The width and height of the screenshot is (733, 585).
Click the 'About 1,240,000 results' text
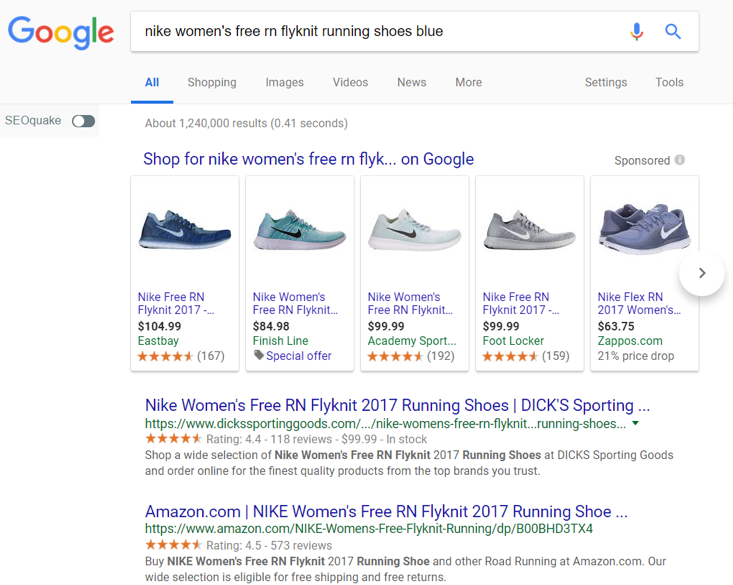coord(246,123)
